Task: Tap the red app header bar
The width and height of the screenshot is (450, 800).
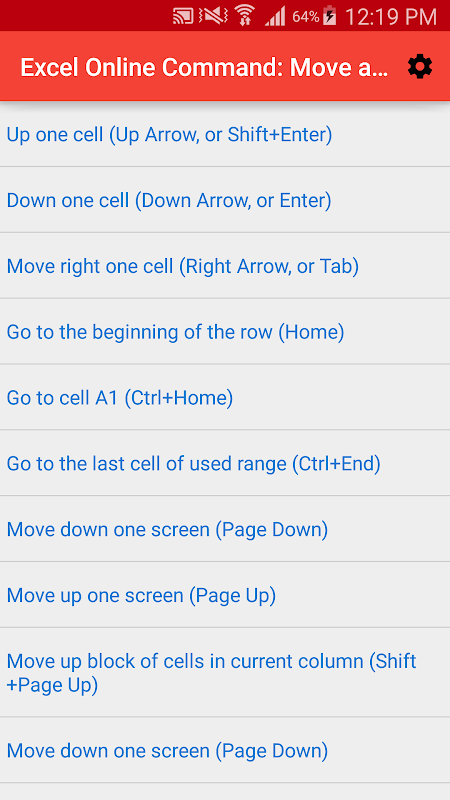Action: tap(225, 66)
